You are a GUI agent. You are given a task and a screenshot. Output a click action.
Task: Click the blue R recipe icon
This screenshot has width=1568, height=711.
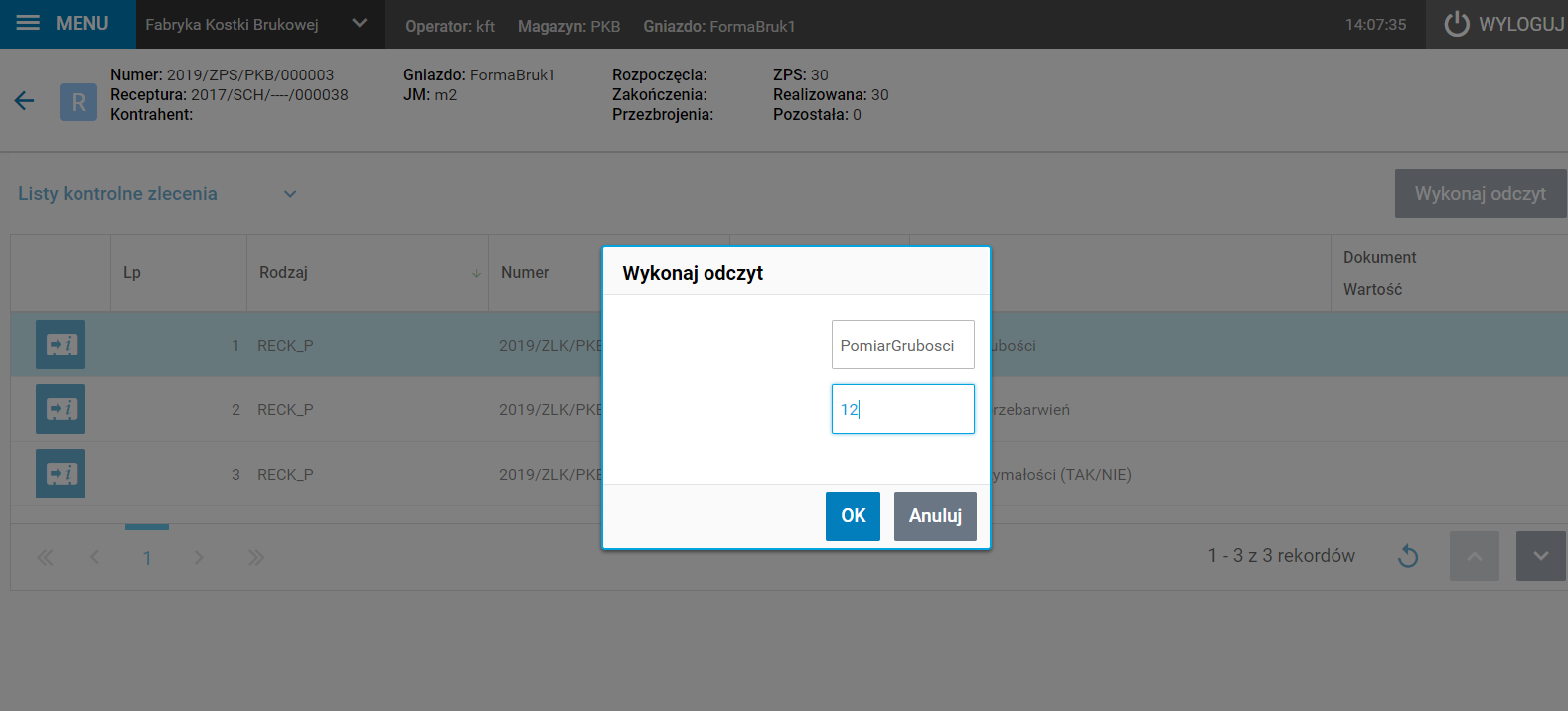[x=78, y=102]
